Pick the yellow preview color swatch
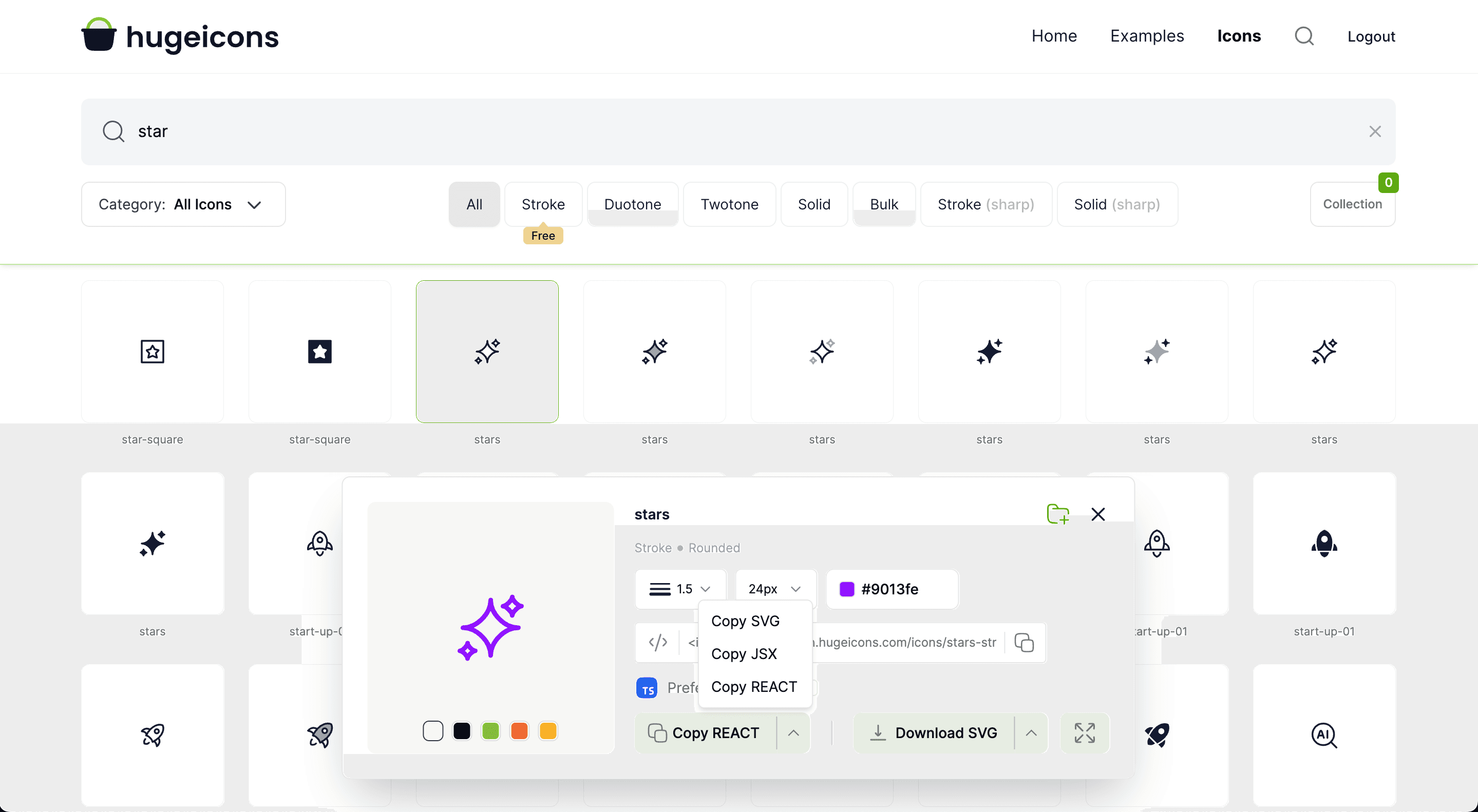 coord(547,730)
